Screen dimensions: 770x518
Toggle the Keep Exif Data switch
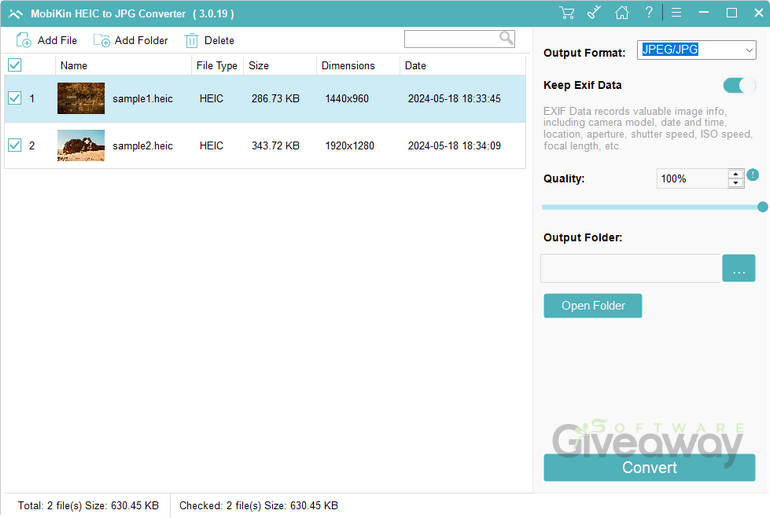(x=739, y=85)
